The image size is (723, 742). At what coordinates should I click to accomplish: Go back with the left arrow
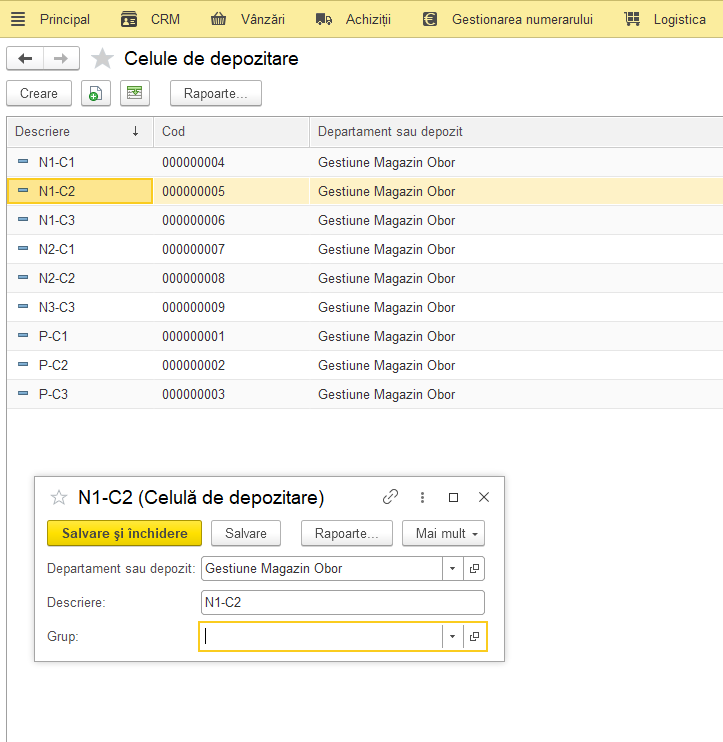(25, 59)
